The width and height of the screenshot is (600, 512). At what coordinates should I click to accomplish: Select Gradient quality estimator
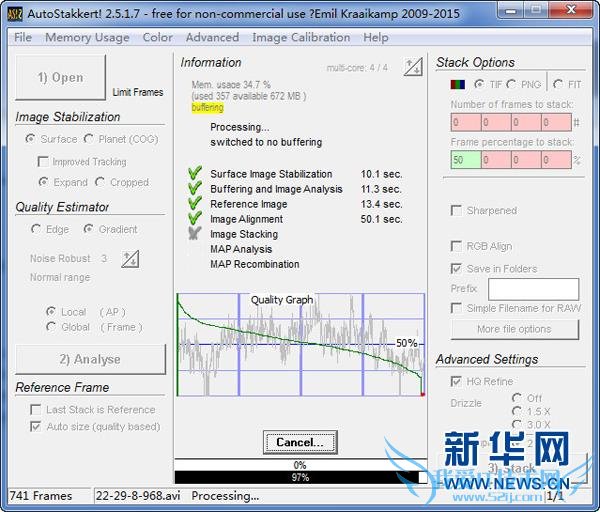(110, 229)
